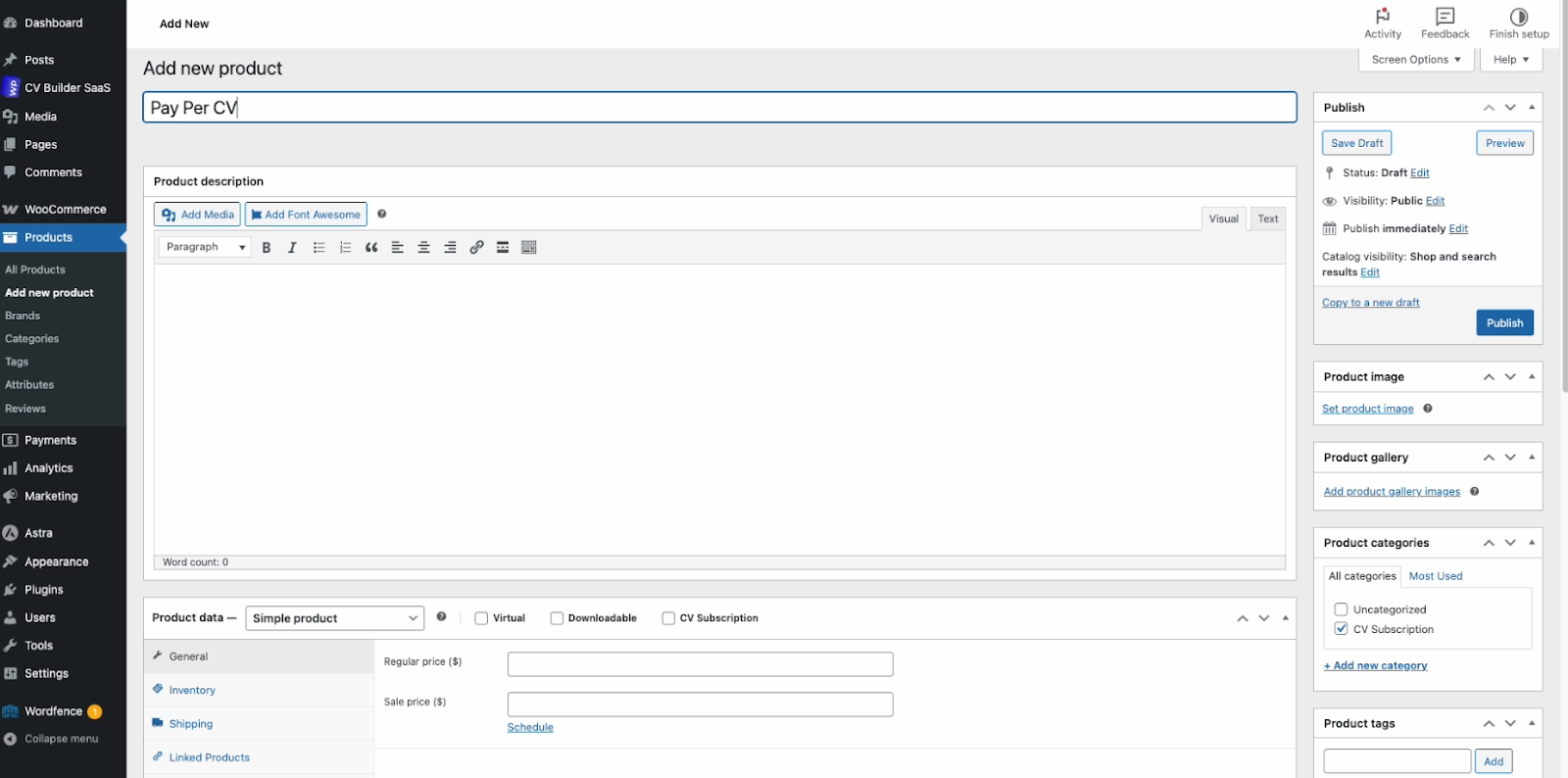This screenshot has height=778, width=1568.
Task: Tick the CV Subscription product data checkbox
Action: pyautogui.click(x=668, y=618)
